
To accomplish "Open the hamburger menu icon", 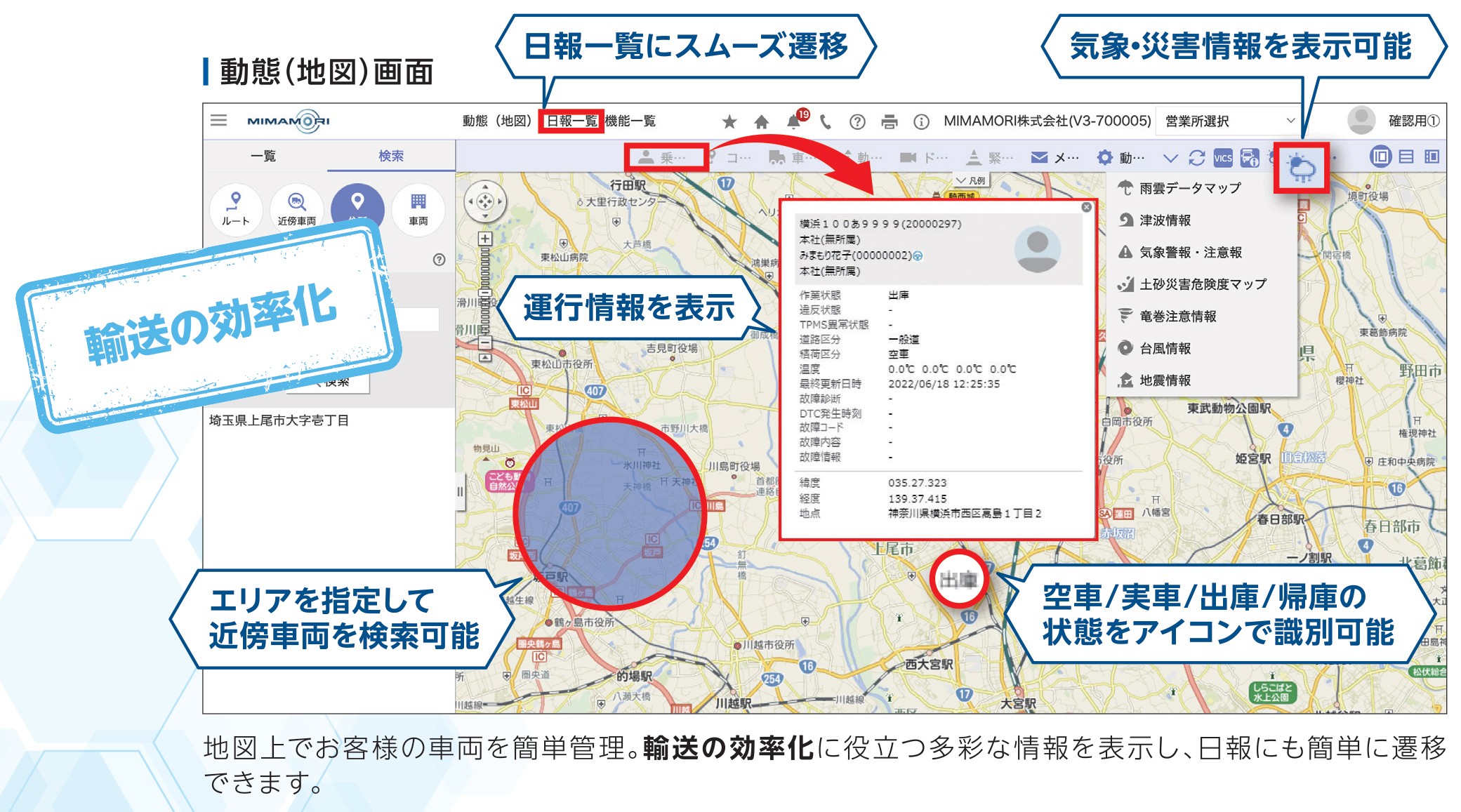I will [x=218, y=121].
